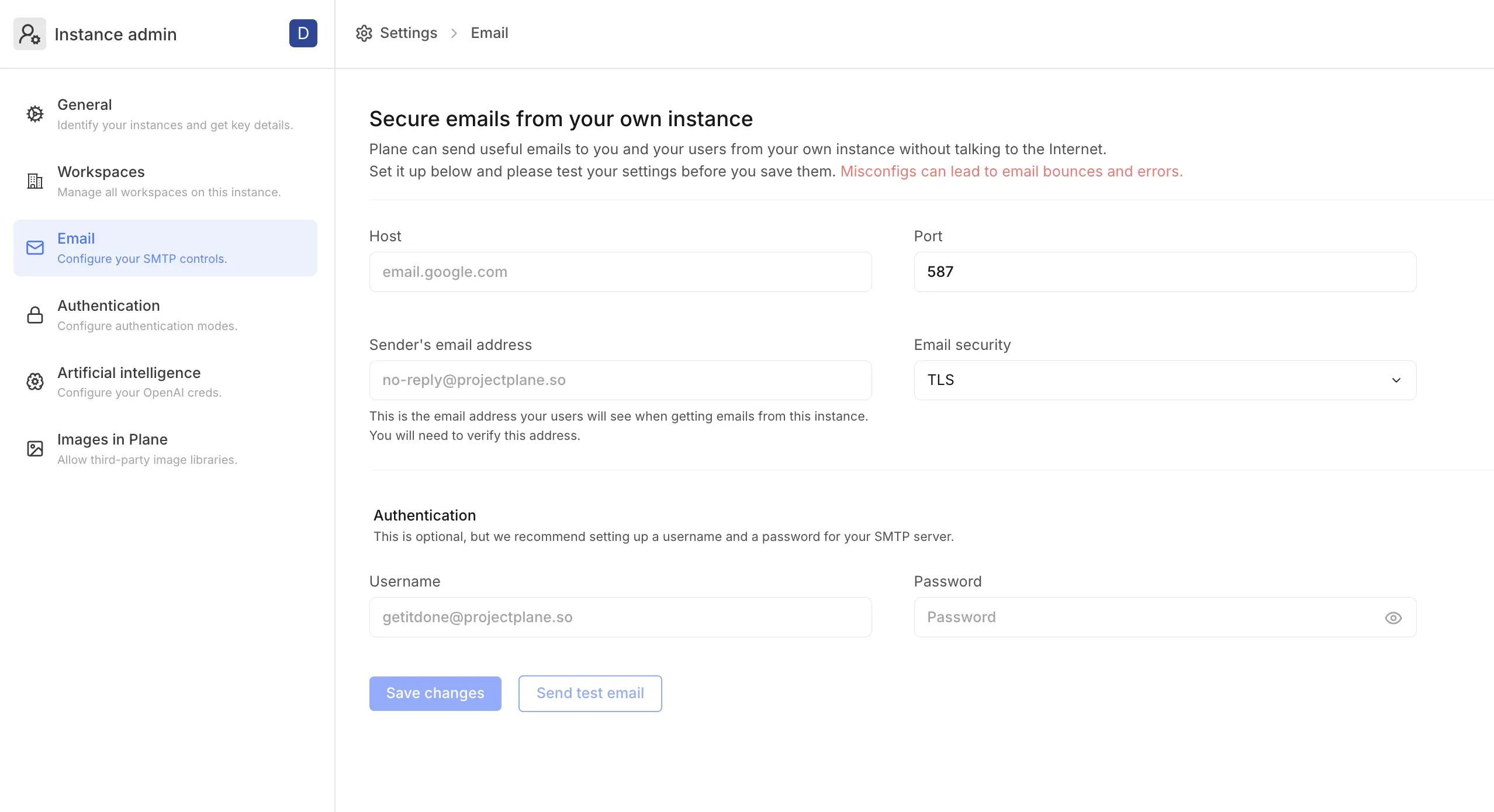Viewport: 1494px width, 812px height.
Task: Click the Email envelope icon in sidebar
Action: 35,248
